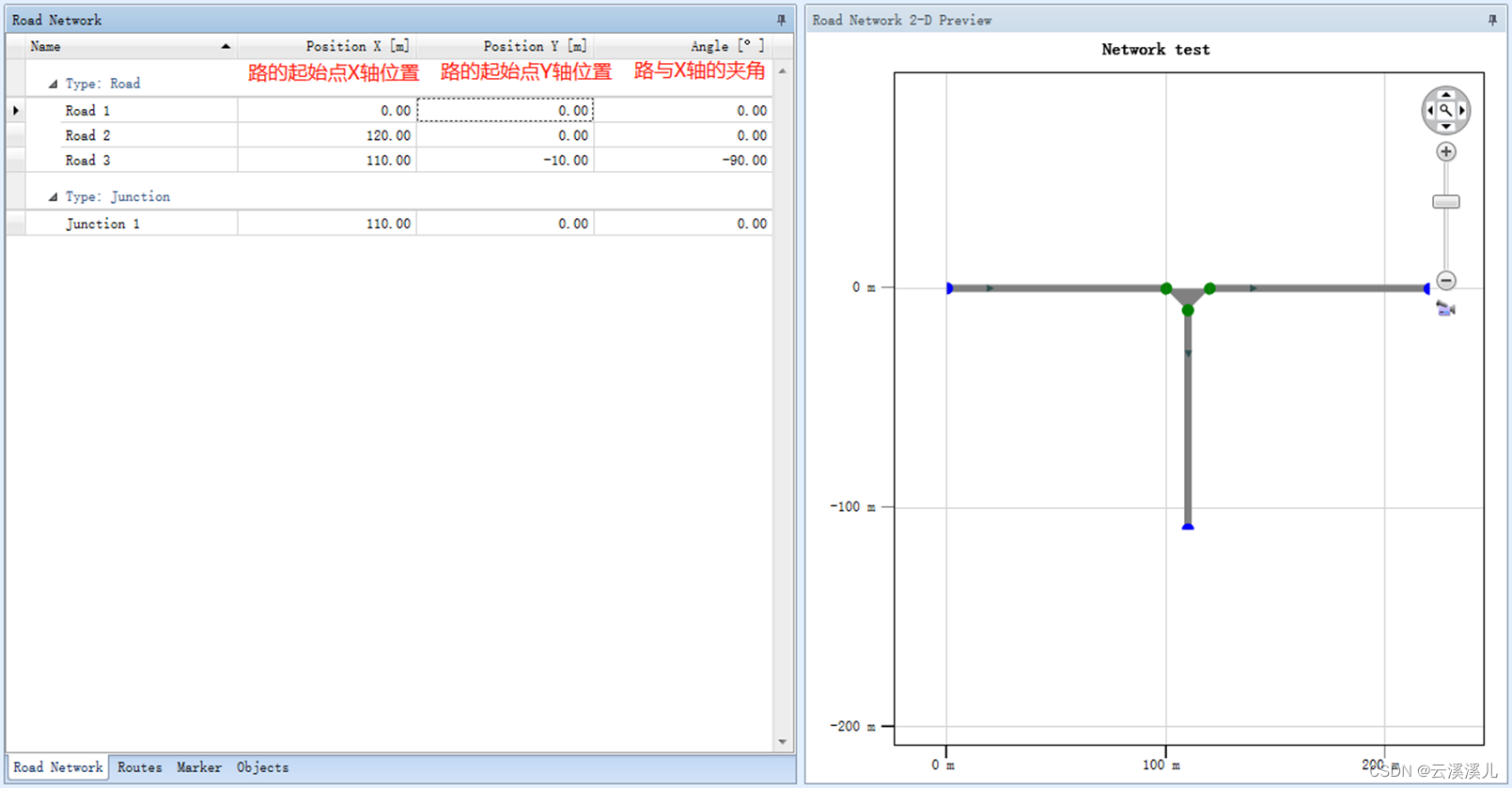
Task: Select the Road 2 row name
Action: click(x=87, y=135)
